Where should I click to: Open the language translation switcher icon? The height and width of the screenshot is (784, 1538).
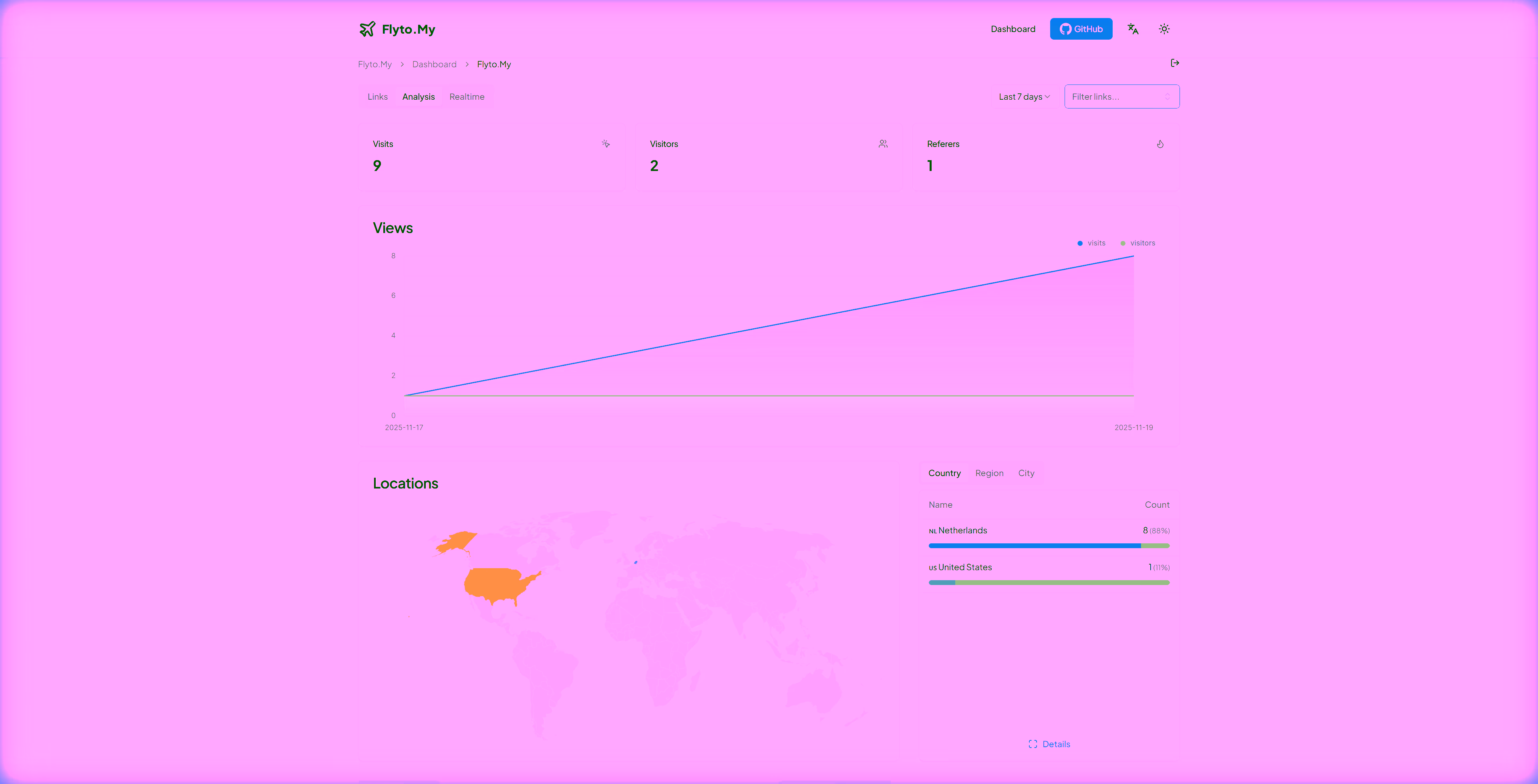coord(1133,29)
